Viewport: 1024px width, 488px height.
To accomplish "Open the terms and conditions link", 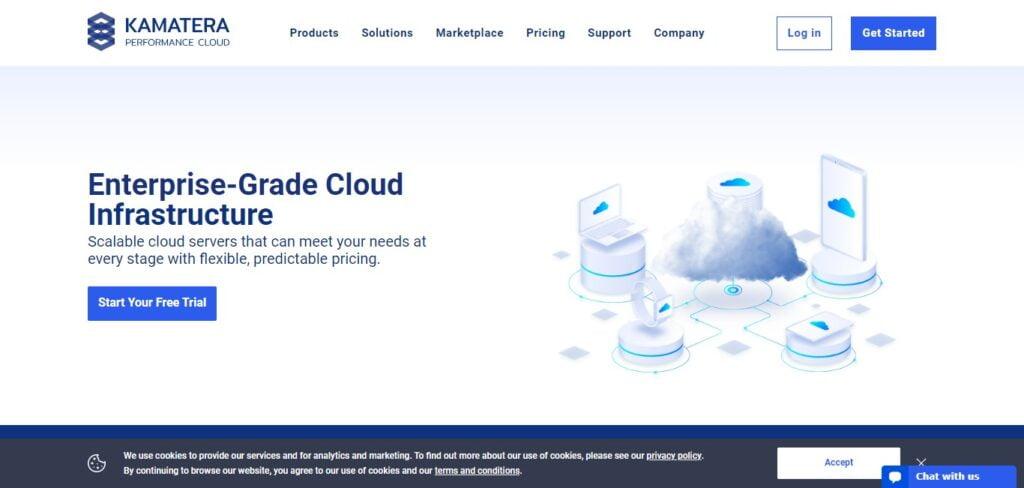I will point(477,471).
